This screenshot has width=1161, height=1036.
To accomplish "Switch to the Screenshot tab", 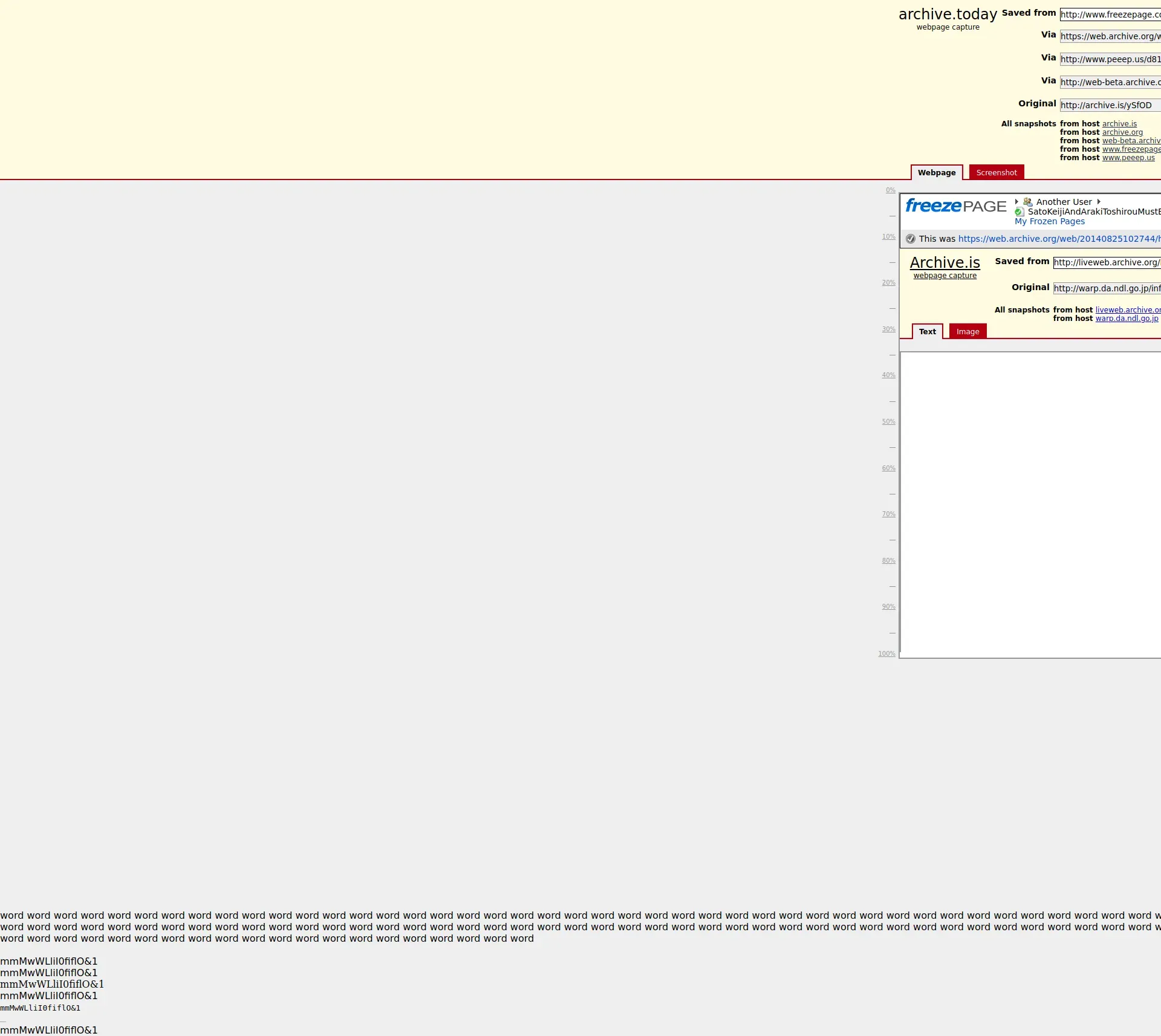I will (996, 173).
